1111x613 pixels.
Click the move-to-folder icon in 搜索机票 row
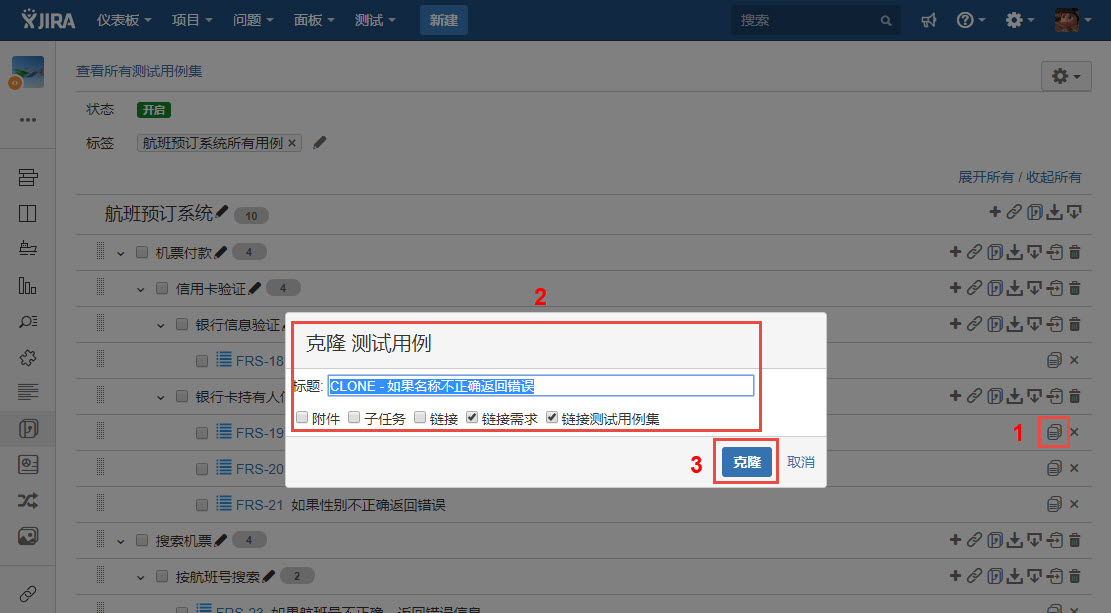1055,540
